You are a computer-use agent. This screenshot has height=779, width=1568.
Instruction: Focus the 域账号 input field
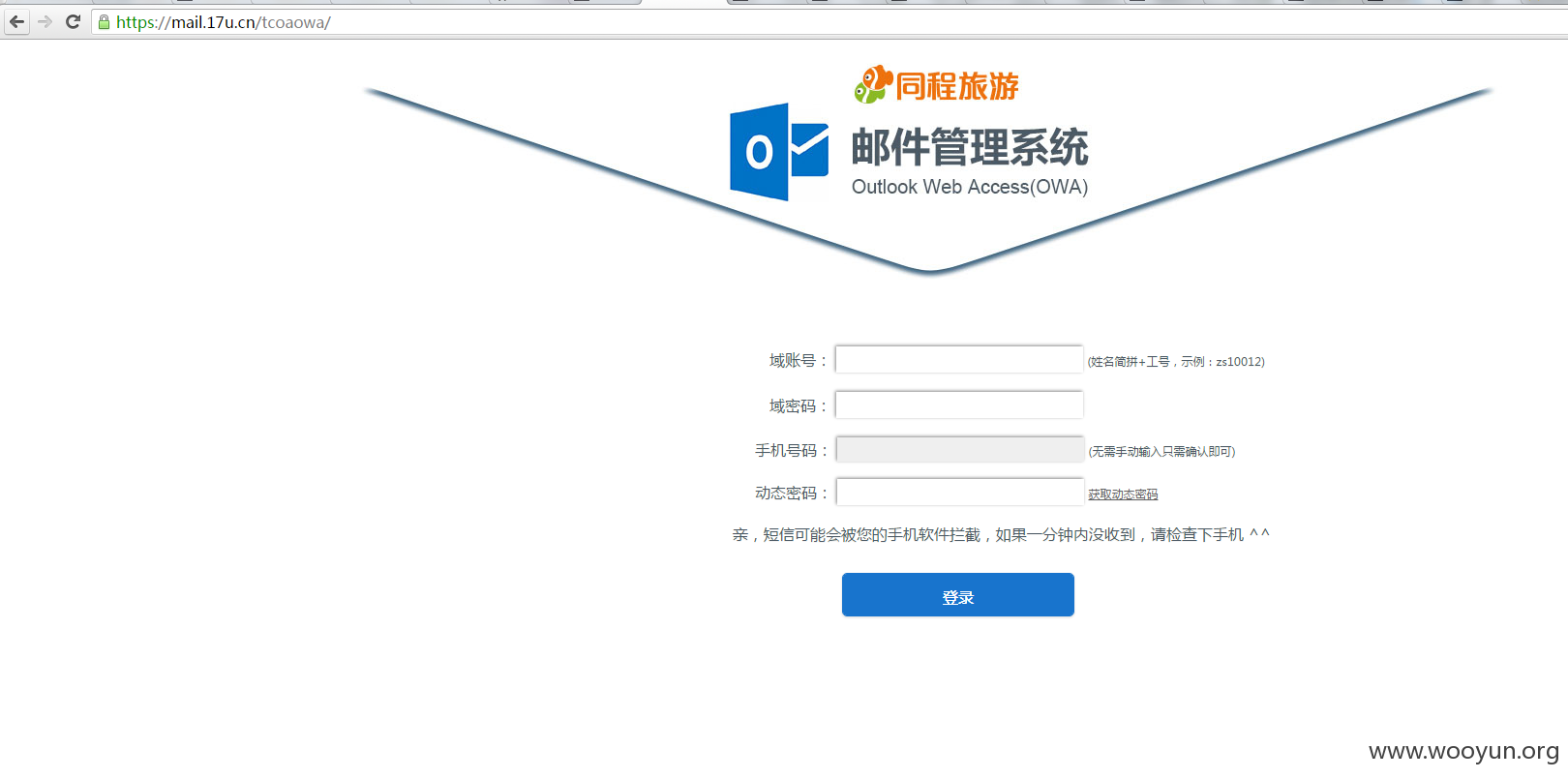coord(959,360)
